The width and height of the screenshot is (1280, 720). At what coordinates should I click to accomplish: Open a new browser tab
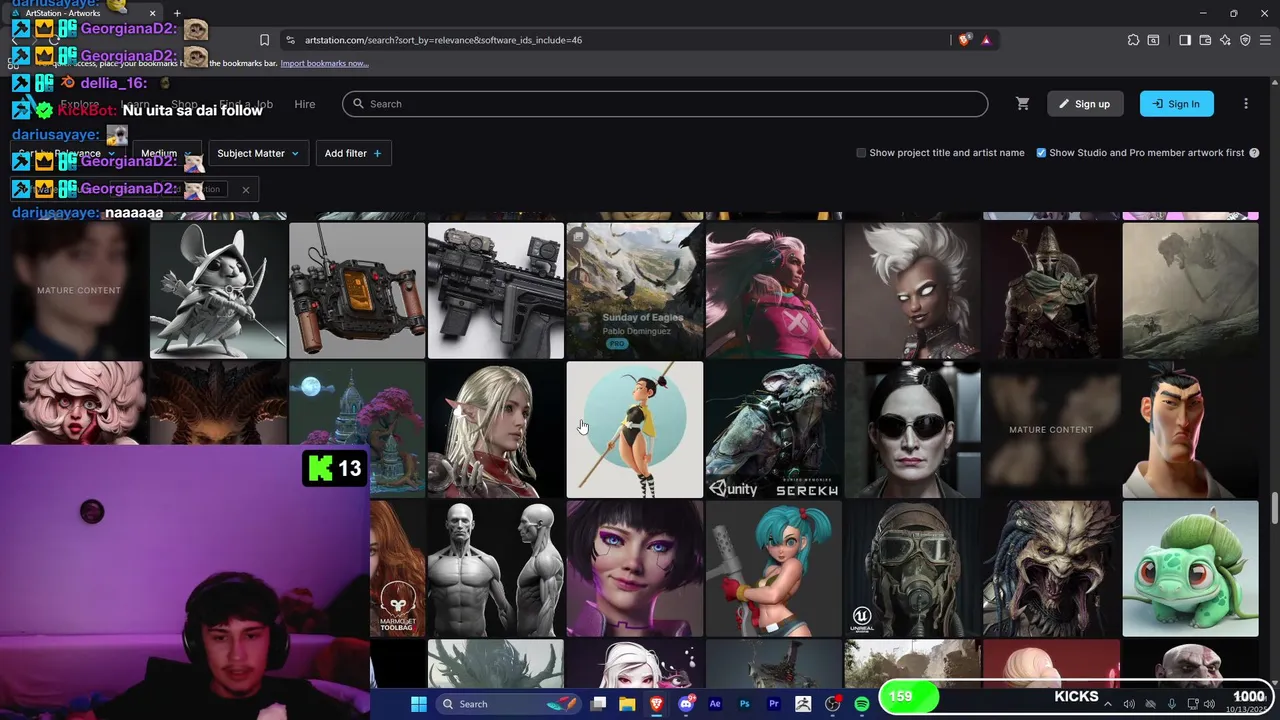coord(177,13)
